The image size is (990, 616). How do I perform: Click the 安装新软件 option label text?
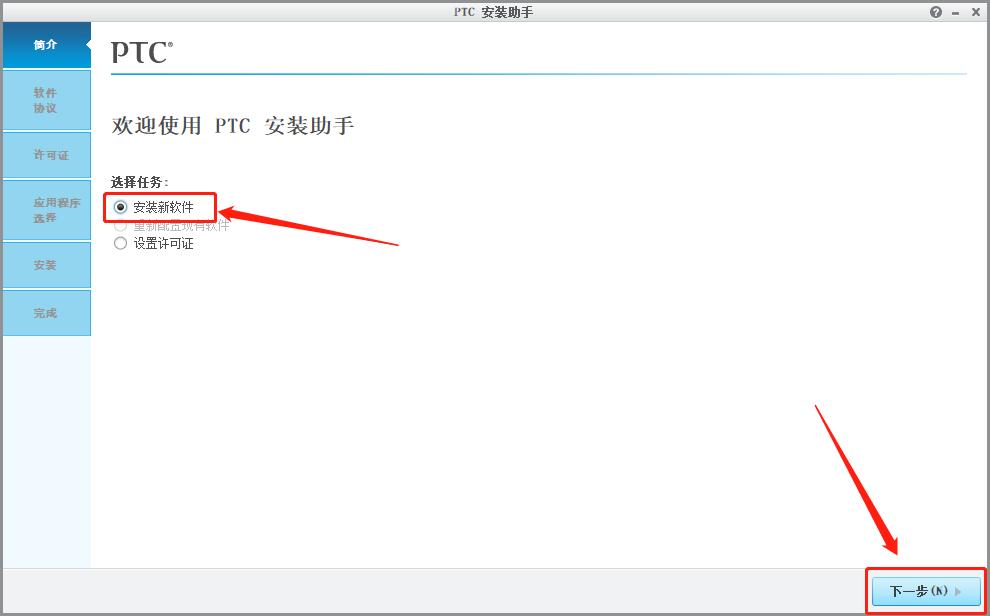pos(163,207)
